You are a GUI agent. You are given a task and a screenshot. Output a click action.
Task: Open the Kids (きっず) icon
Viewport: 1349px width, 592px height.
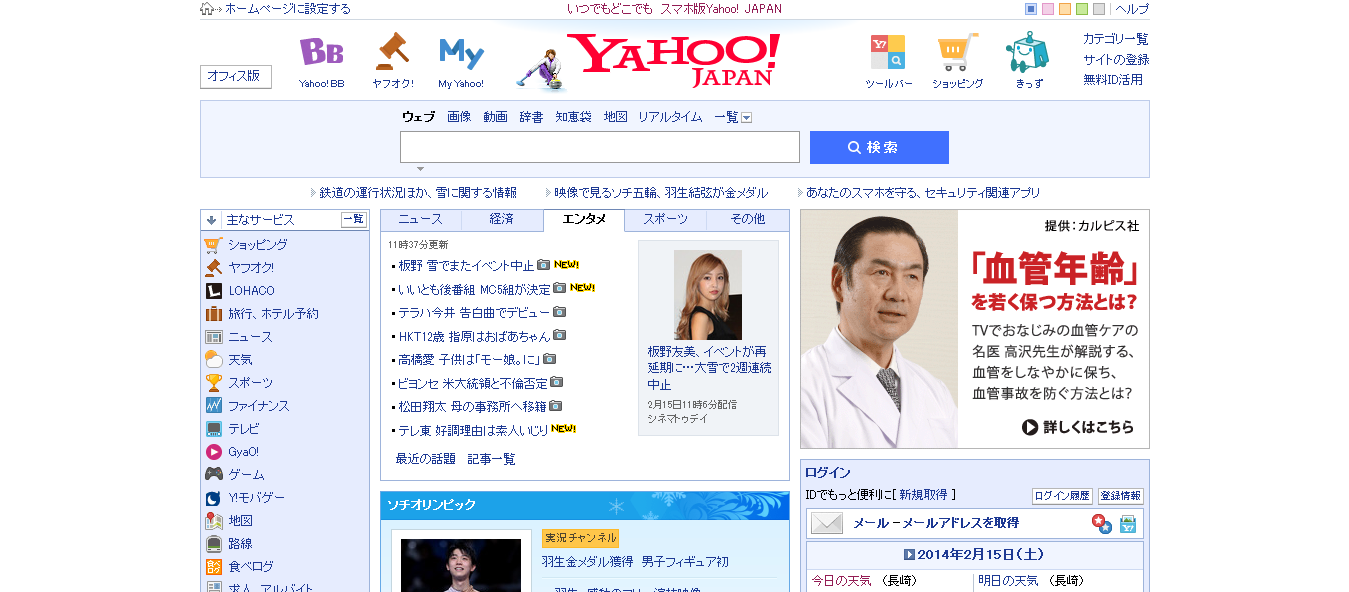click(x=1027, y=52)
